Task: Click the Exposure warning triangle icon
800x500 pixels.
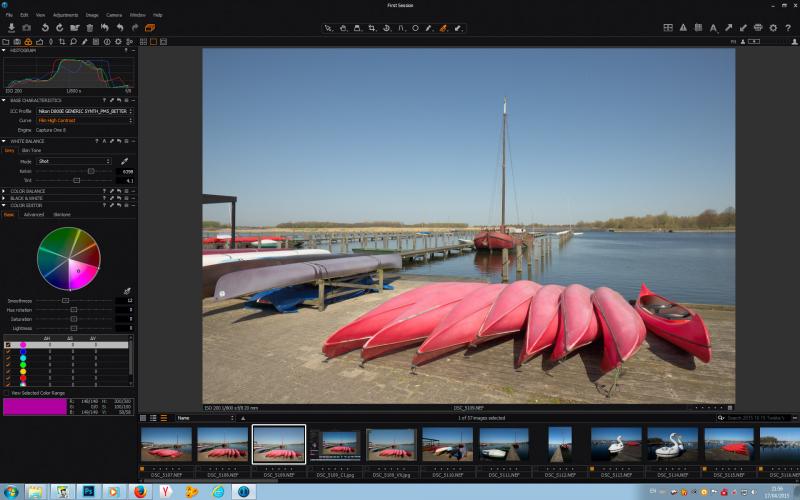Action: (683, 28)
